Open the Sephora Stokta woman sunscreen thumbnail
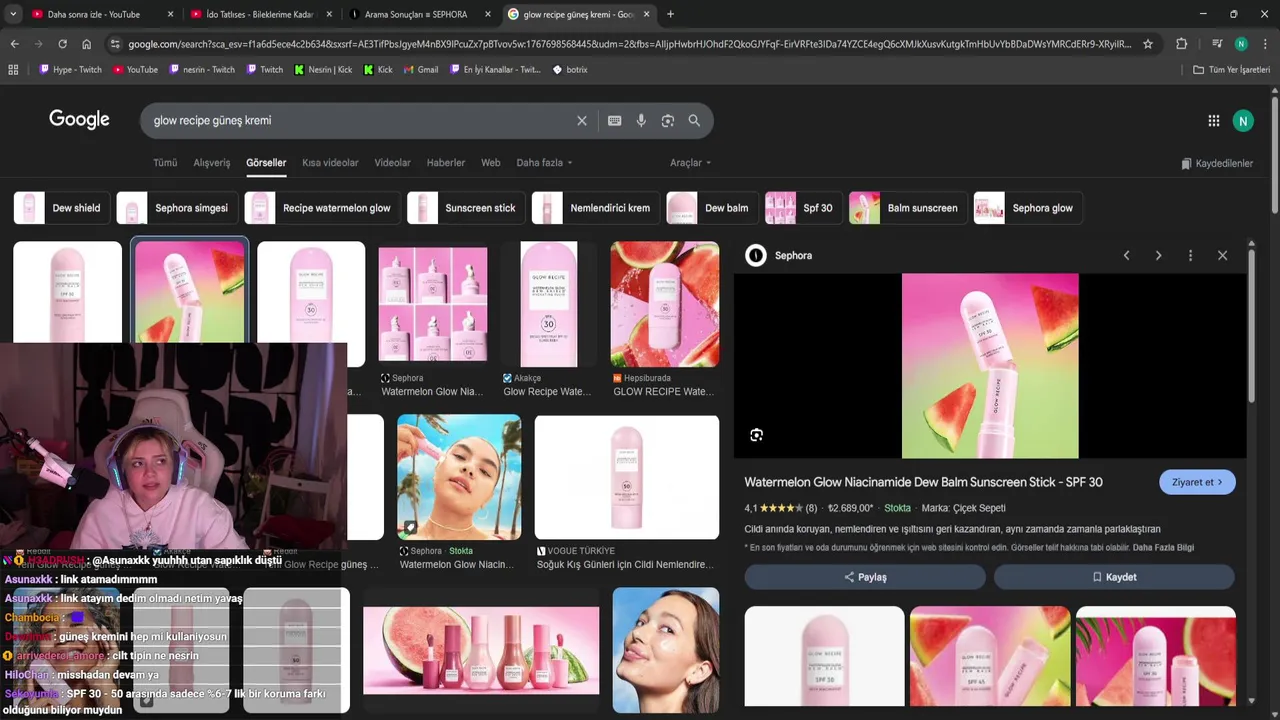Screen dimensions: 1280x720 pyautogui.click(x=459, y=477)
